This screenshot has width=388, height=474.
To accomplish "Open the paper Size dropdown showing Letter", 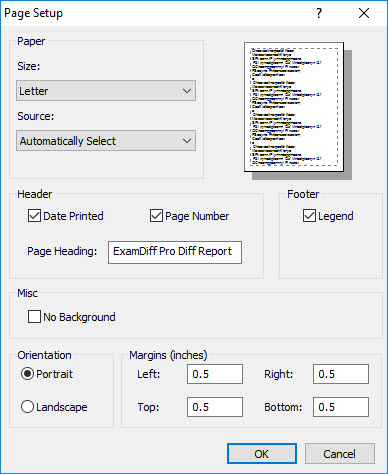I will point(106,91).
